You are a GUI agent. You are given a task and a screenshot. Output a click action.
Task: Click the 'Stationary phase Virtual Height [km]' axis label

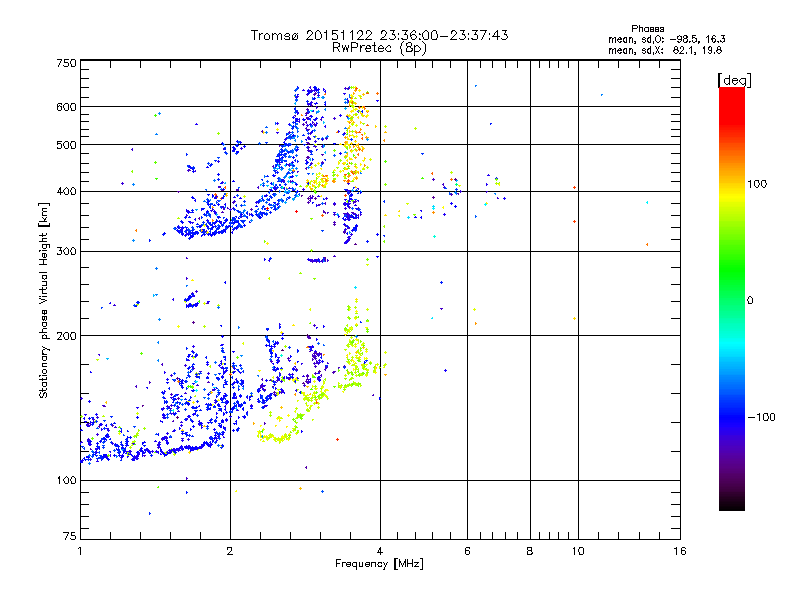click(44, 300)
